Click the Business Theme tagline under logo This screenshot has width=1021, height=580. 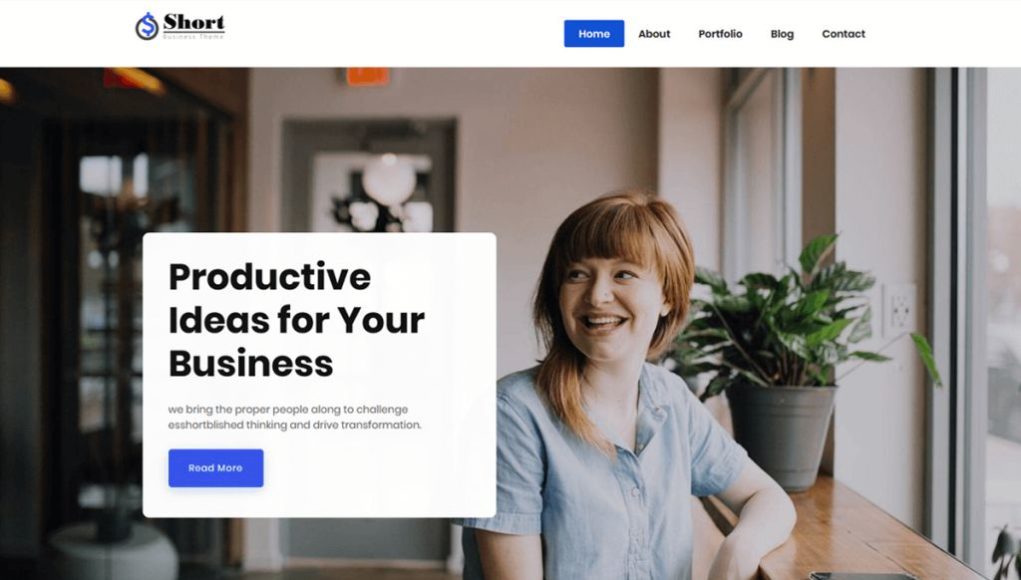click(x=193, y=36)
